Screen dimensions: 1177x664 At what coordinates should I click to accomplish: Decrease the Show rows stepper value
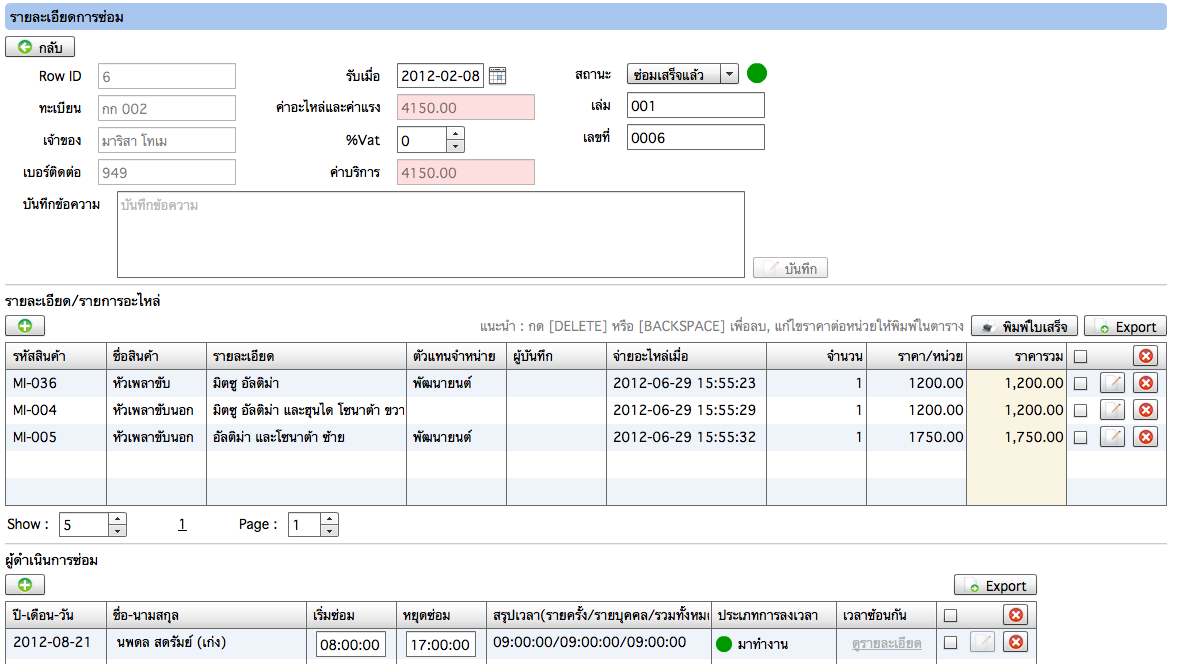[117, 530]
